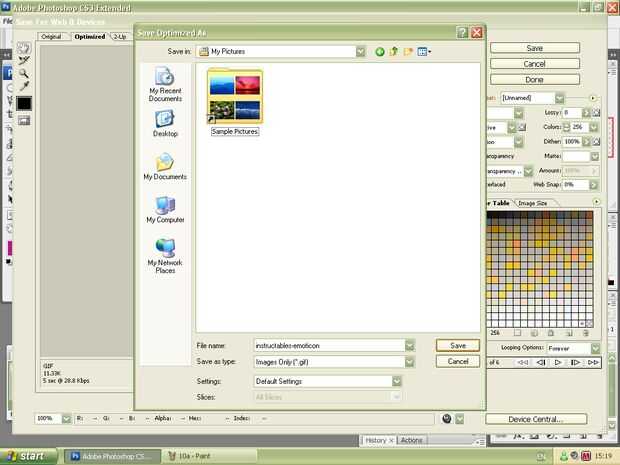Open the Settings dropdown
Viewport: 620px width, 465px height.
click(397, 381)
